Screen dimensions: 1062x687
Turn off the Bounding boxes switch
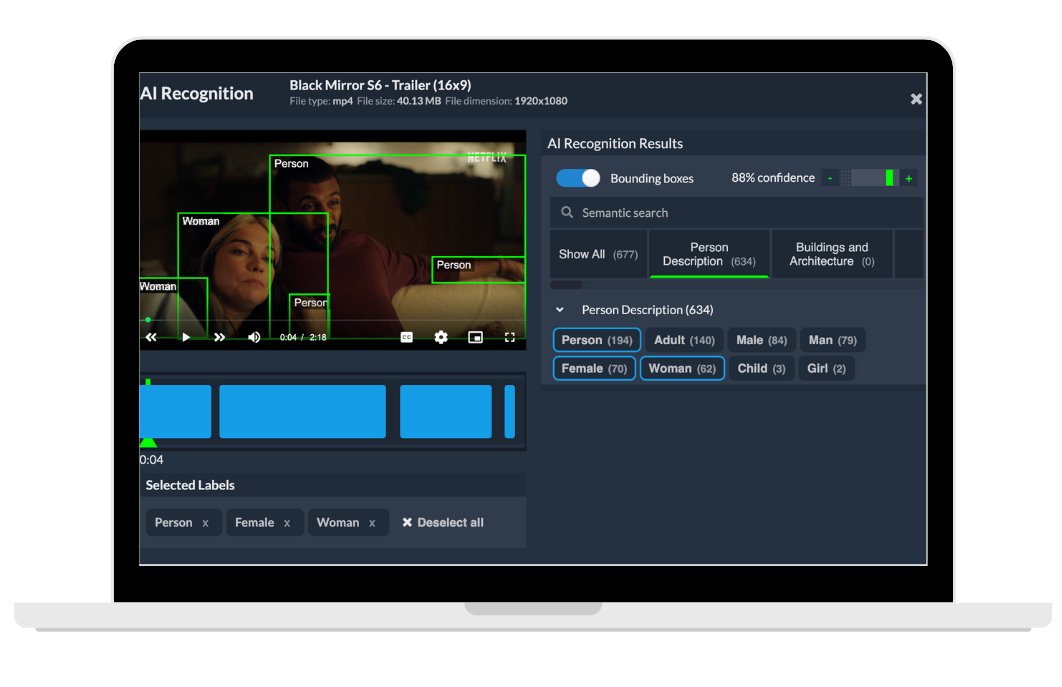pos(578,178)
